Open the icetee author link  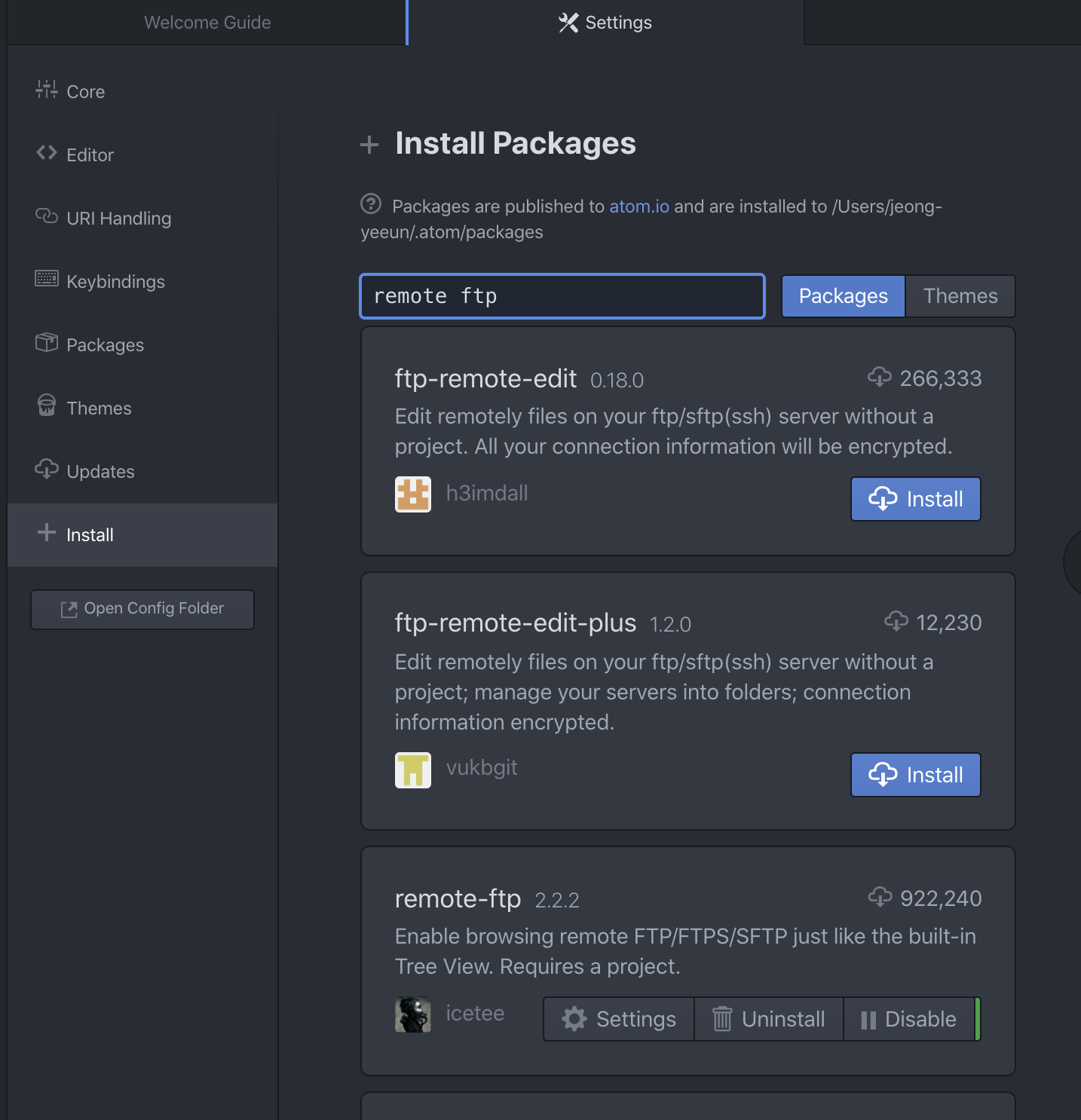[x=475, y=1013]
